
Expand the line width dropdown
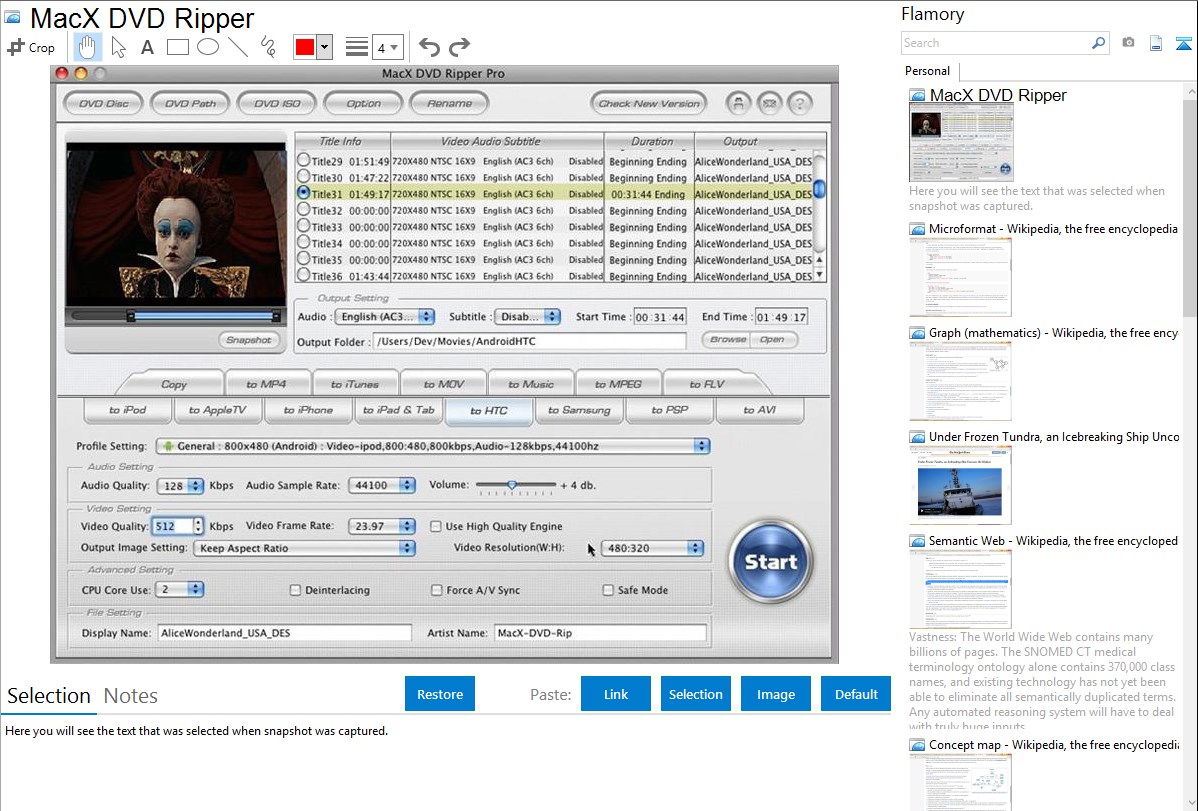[x=388, y=47]
